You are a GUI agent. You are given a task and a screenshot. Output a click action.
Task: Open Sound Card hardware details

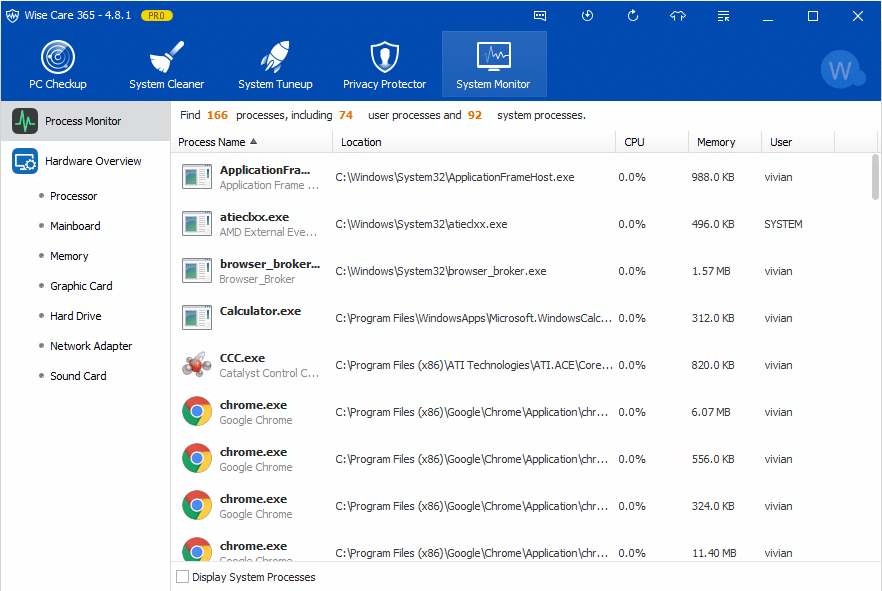pos(78,376)
